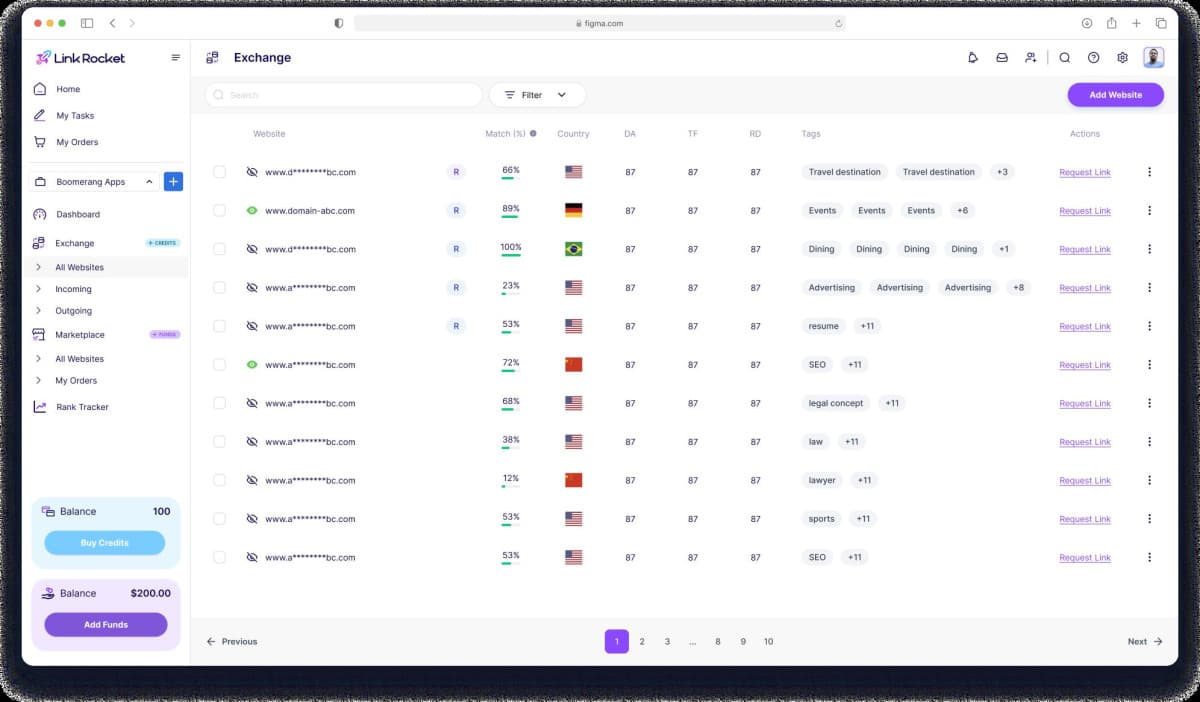
Task: Click Request Link on the first row
Action: coord(1084,172)
